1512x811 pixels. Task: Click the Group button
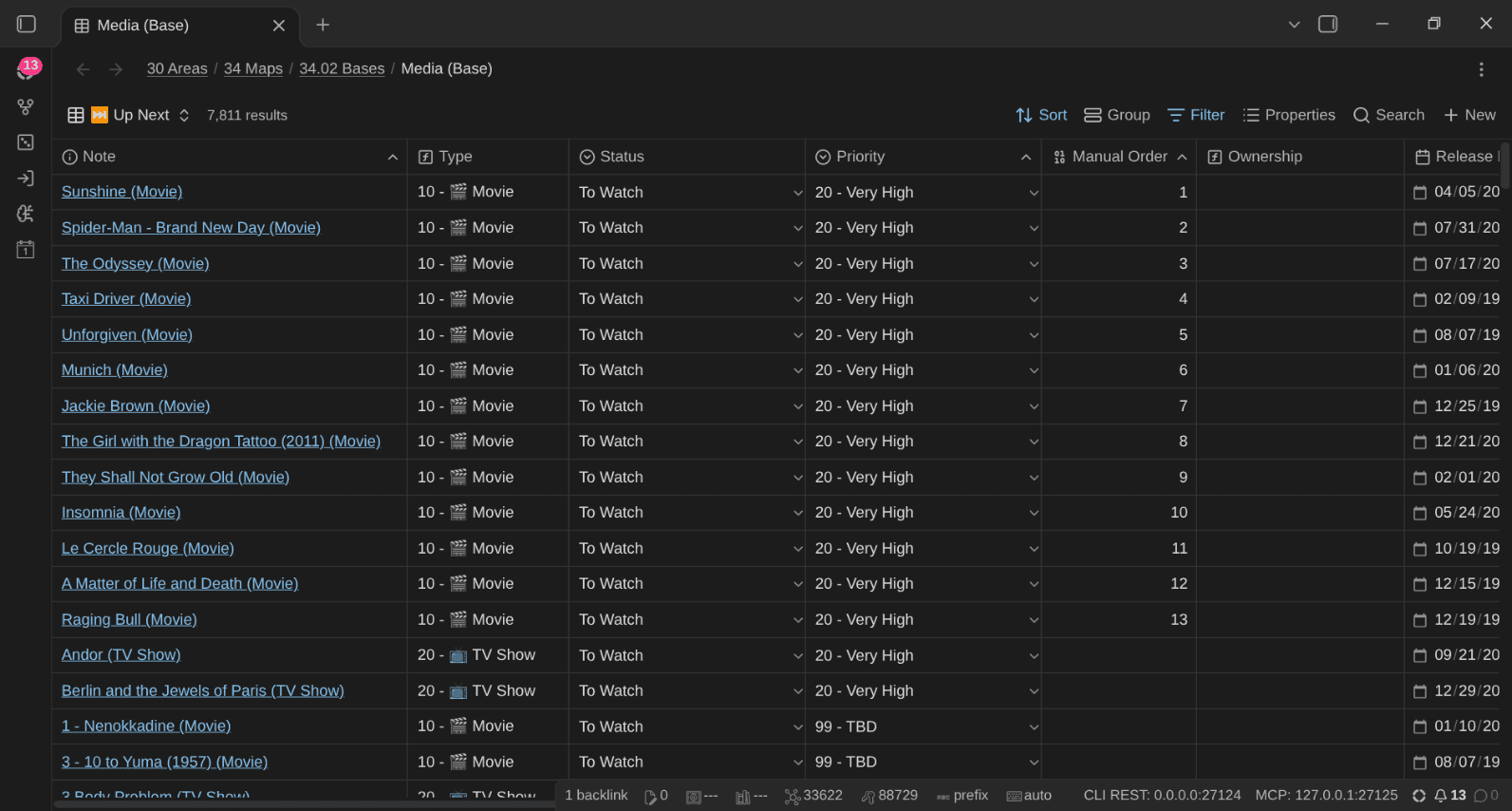point(1117,115)
